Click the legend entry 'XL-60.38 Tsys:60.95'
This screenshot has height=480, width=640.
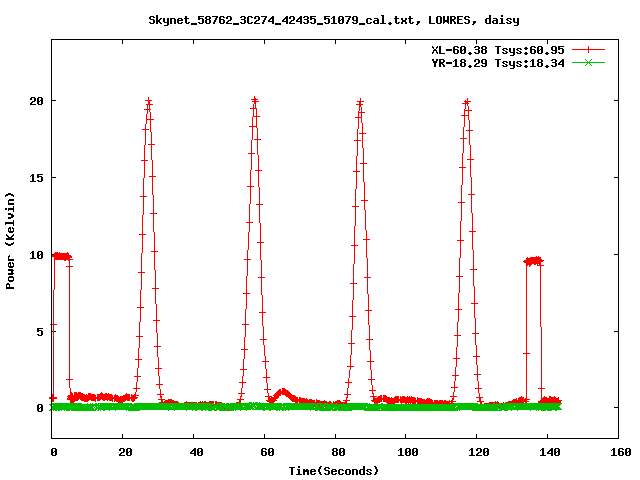pyautogui.click(x=498, y=50)
